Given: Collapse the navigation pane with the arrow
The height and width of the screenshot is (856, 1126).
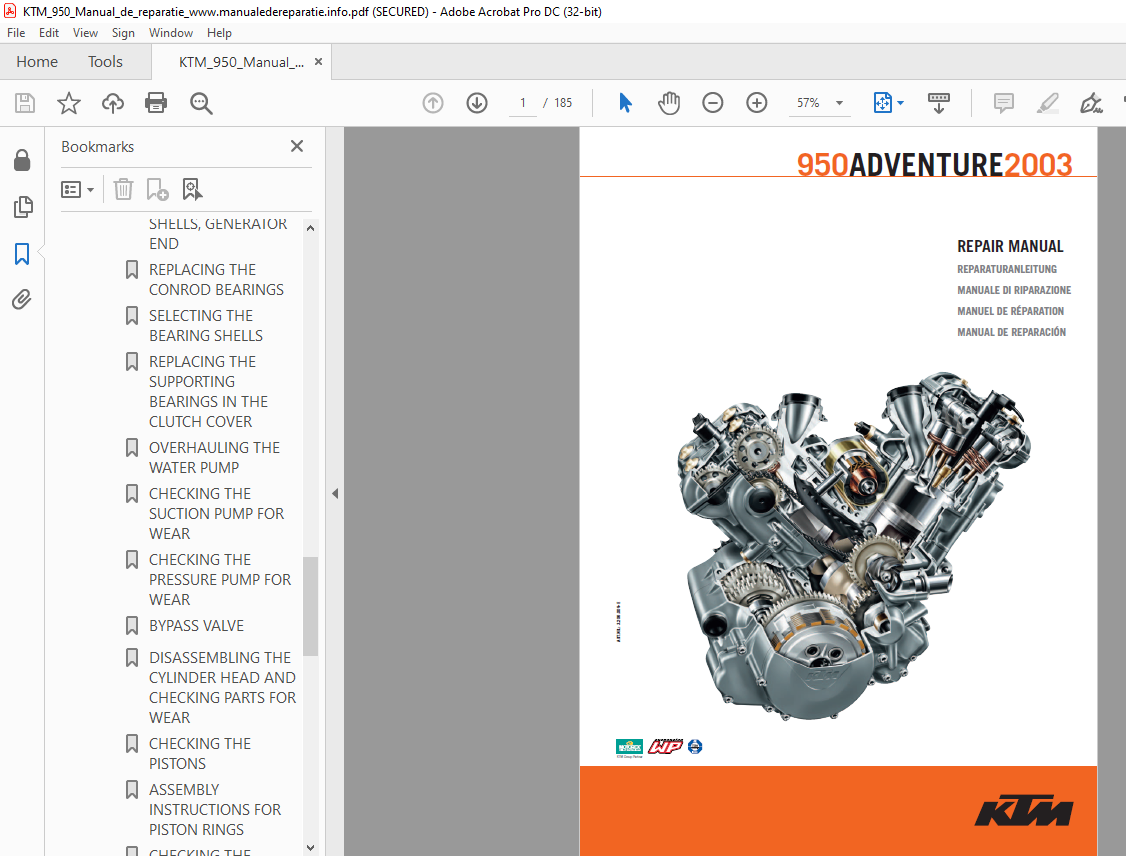Looking at the screenshot, I should 335,494.
